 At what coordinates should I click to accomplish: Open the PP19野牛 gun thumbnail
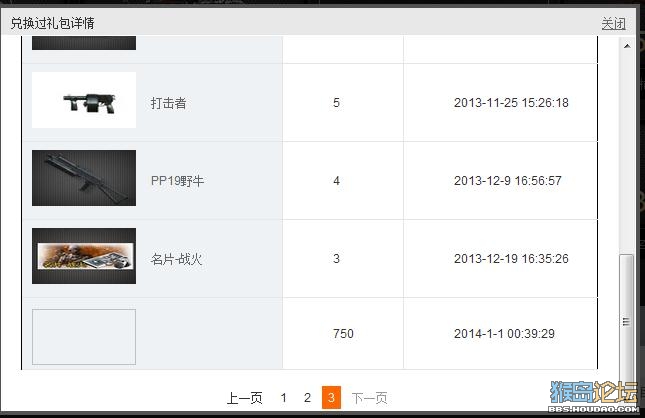pos(84,178)
